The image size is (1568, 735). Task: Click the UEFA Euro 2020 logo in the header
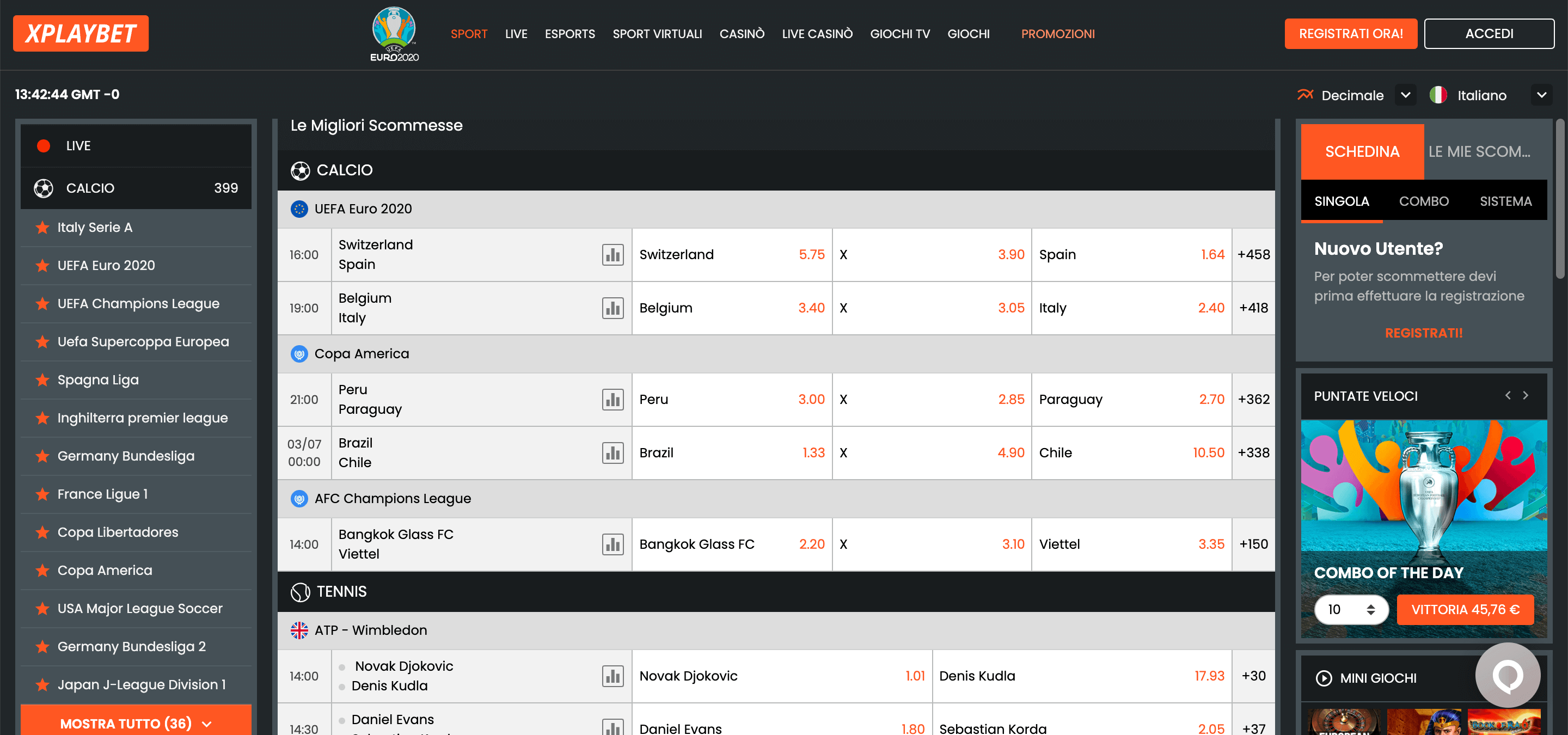click(x=393, y=33)
